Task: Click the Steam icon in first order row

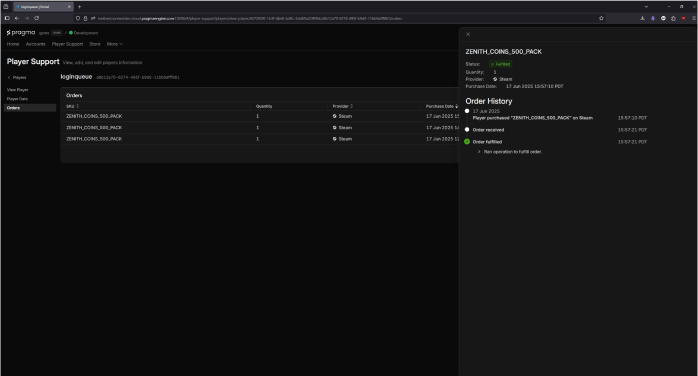Action: pos(335,116)
